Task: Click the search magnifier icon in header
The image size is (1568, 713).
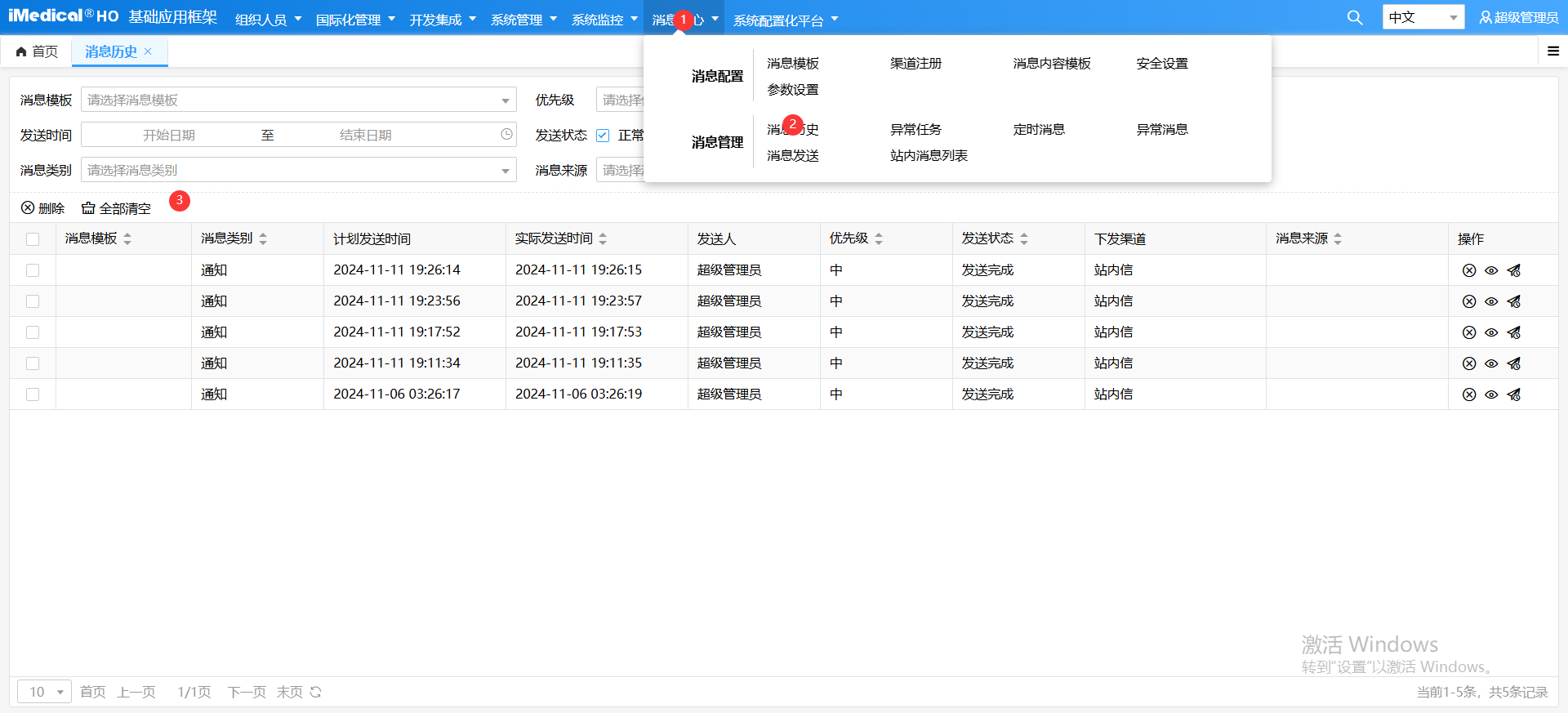Action: [x=1354, y=18]
